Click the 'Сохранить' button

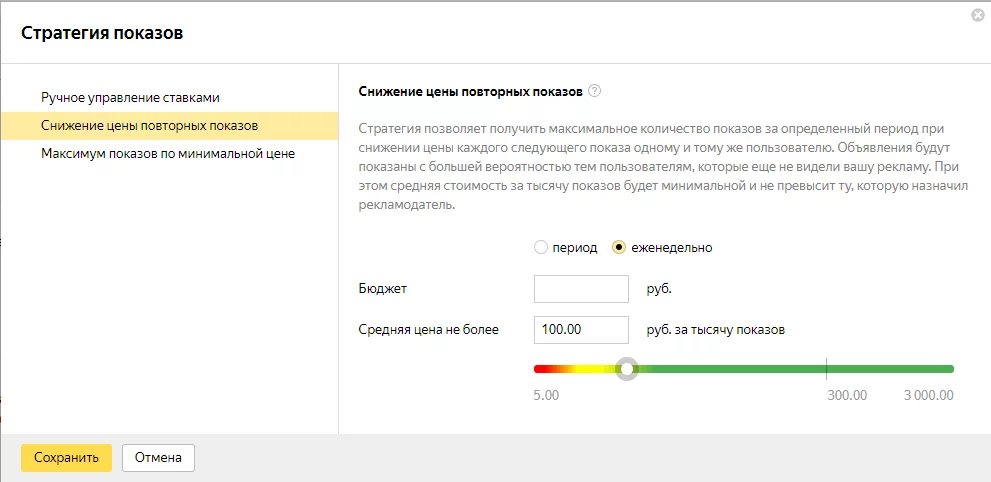click(66, 458)
